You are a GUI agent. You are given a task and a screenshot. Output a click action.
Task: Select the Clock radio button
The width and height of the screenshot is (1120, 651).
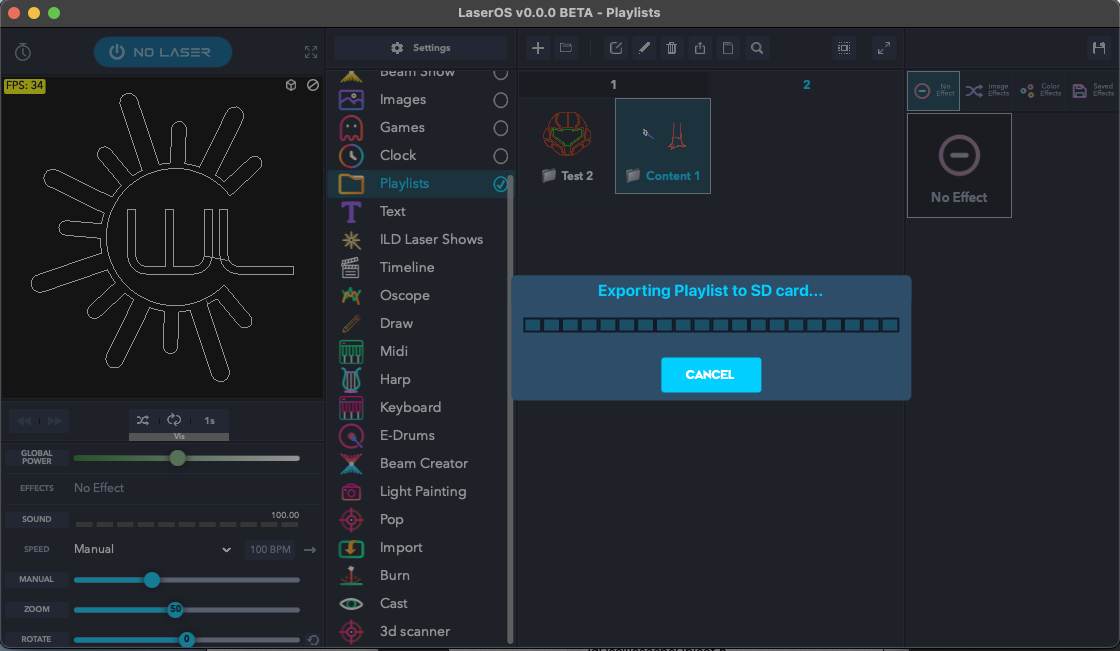pyautogui.click(x=501, y=156)
